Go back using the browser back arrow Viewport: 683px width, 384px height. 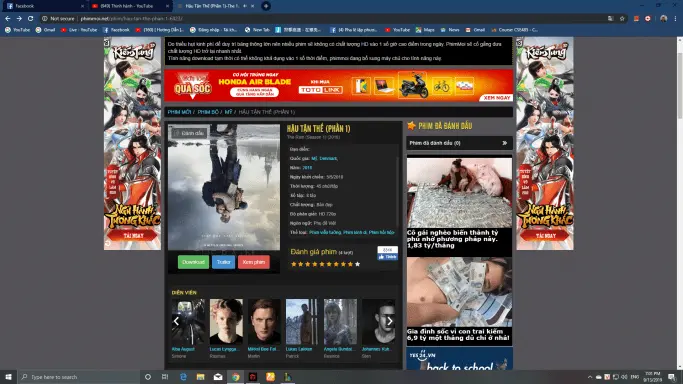click(7, 19)
